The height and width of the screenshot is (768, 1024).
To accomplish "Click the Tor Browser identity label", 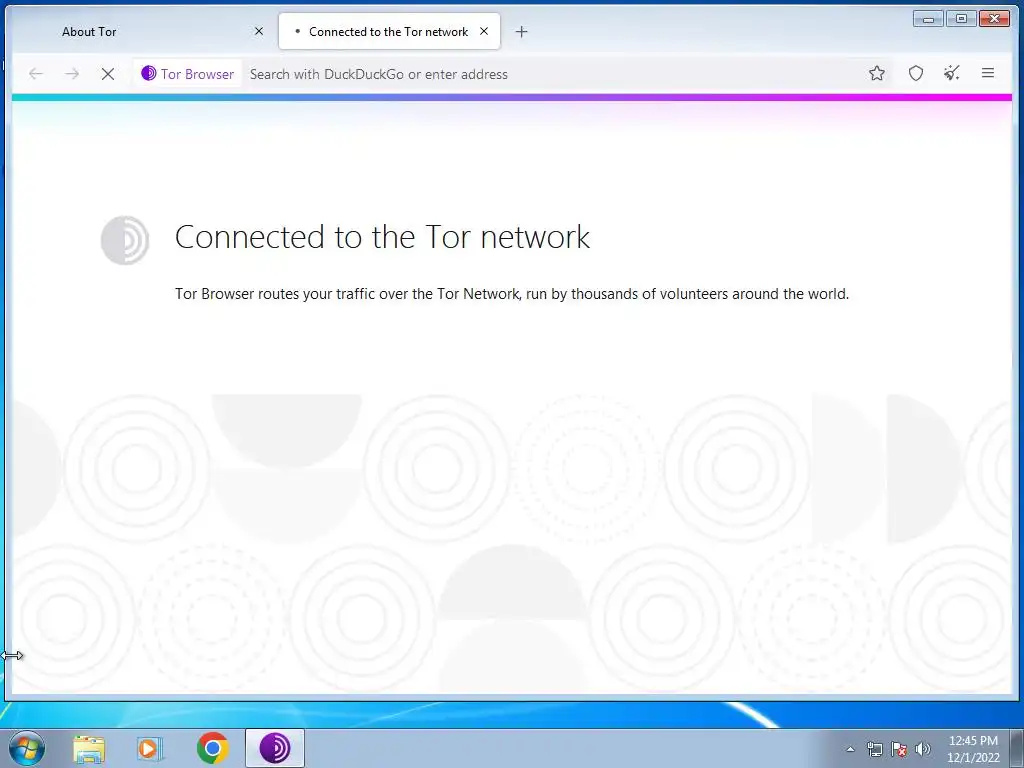I will pyautogui.click(x=188, y=74).
